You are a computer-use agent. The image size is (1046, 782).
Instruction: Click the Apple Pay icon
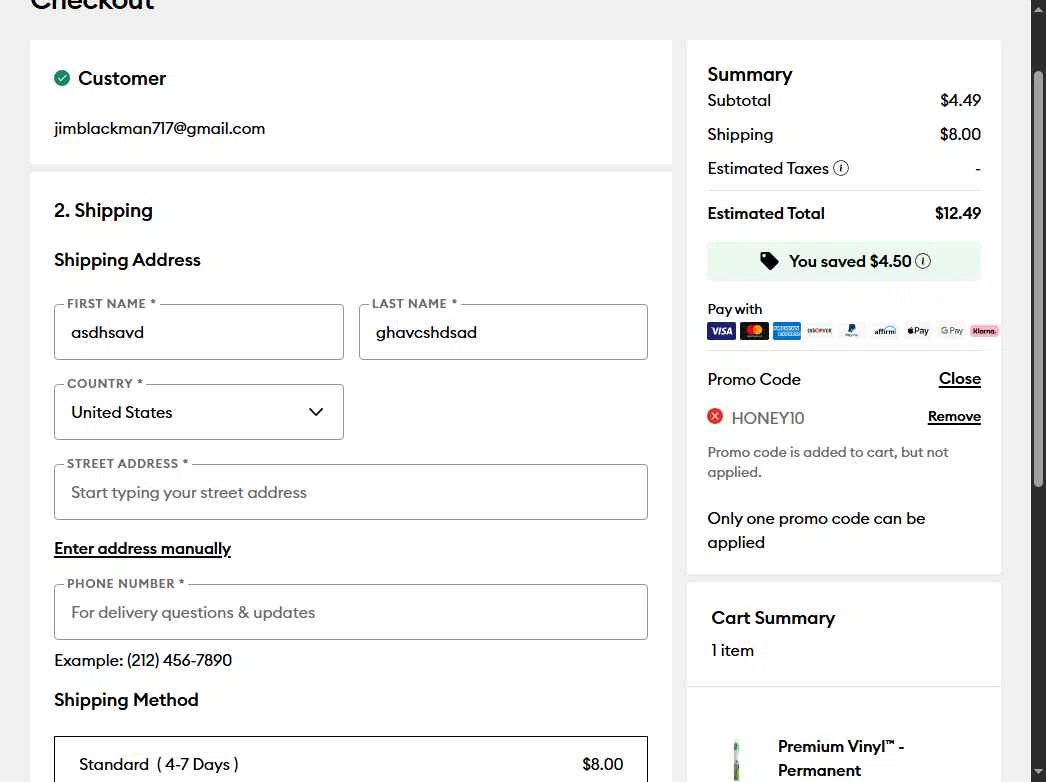pos(918,331)
